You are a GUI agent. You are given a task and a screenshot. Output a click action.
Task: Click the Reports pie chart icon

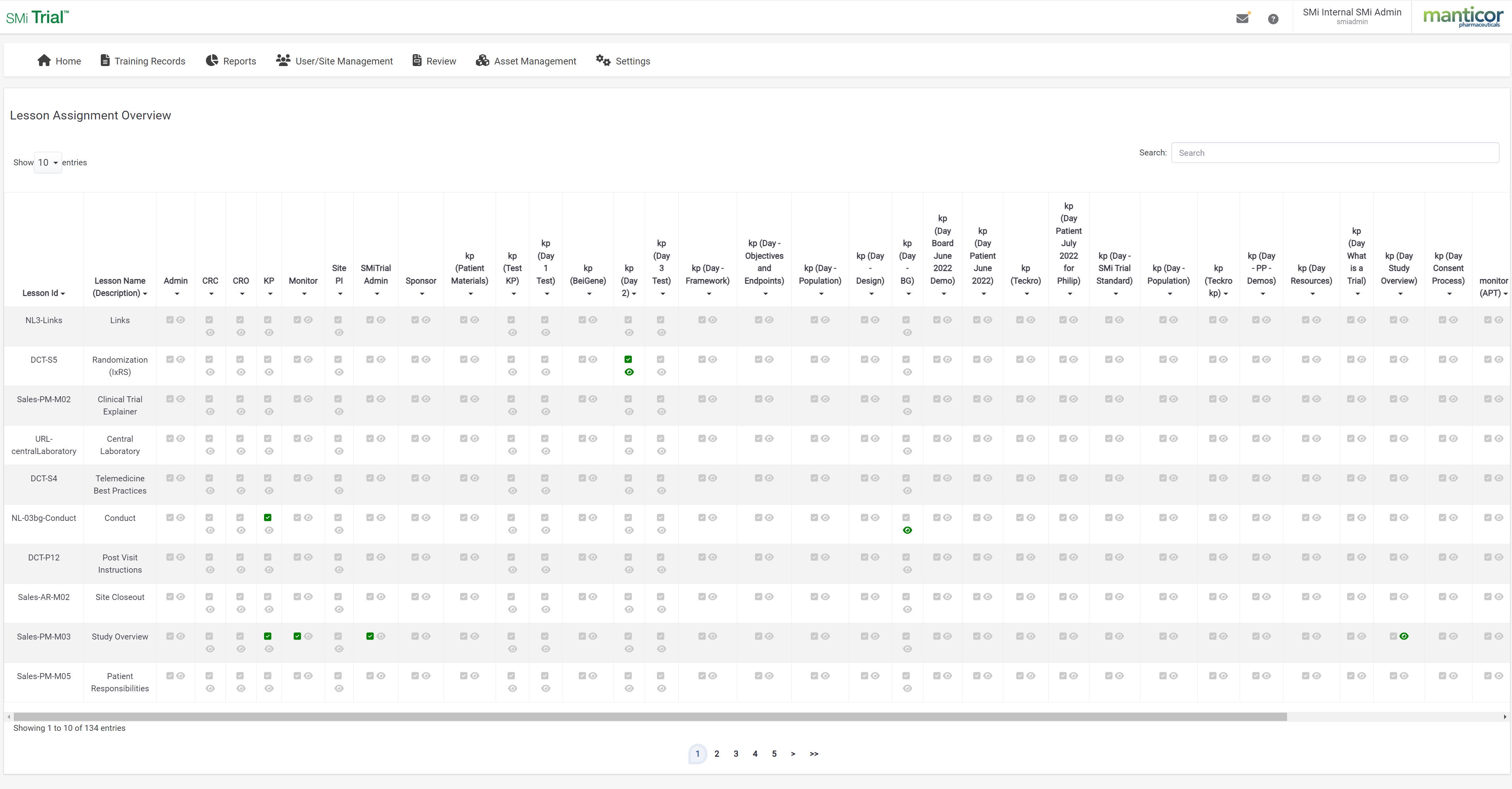pyautogui.click(x=212, y=61)
